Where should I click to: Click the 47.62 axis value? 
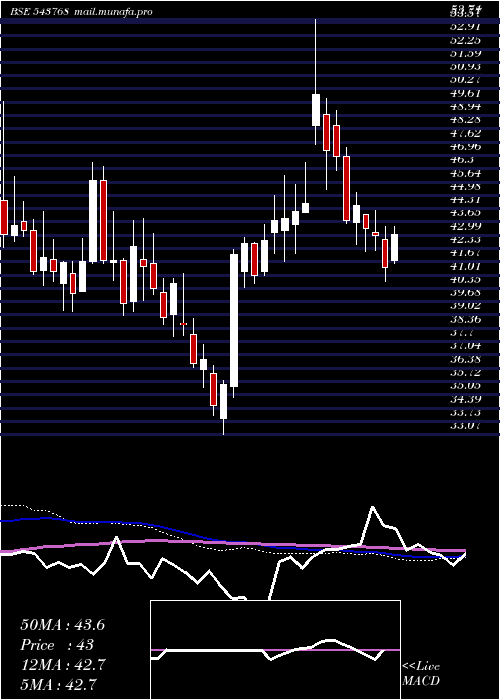(466, 133)
